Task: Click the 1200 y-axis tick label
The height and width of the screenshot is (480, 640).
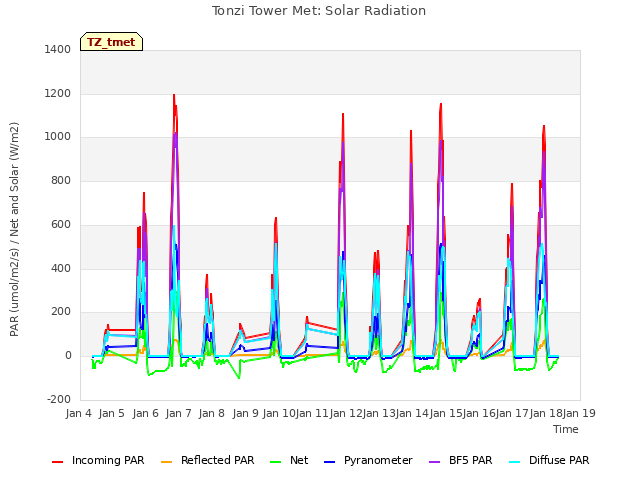Action: pyautogui.click(x=58, y=93)
